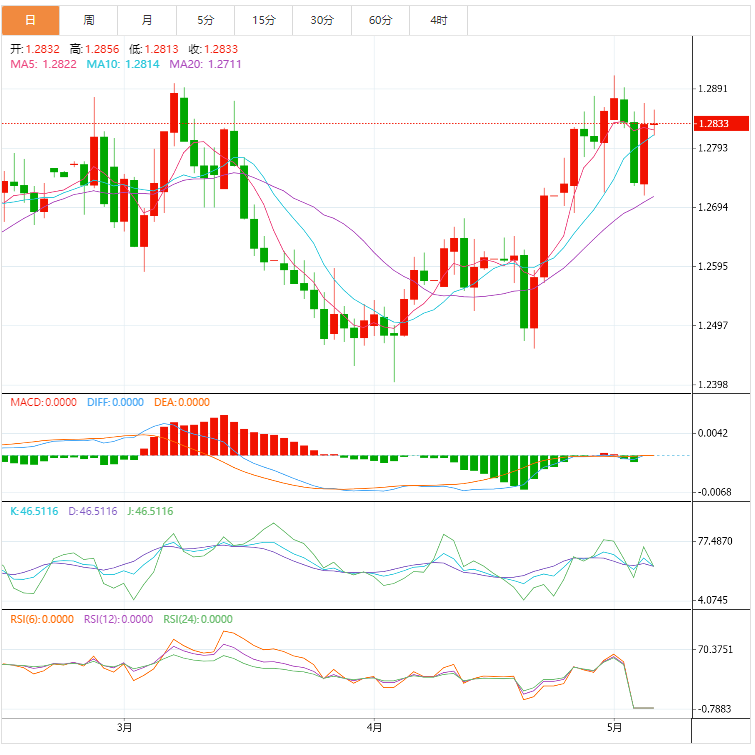Image resolution: width=755 pixels, height=755 pixels.
Task: Click the 0.0042 MACD axis value
Action: coord(713,433)
